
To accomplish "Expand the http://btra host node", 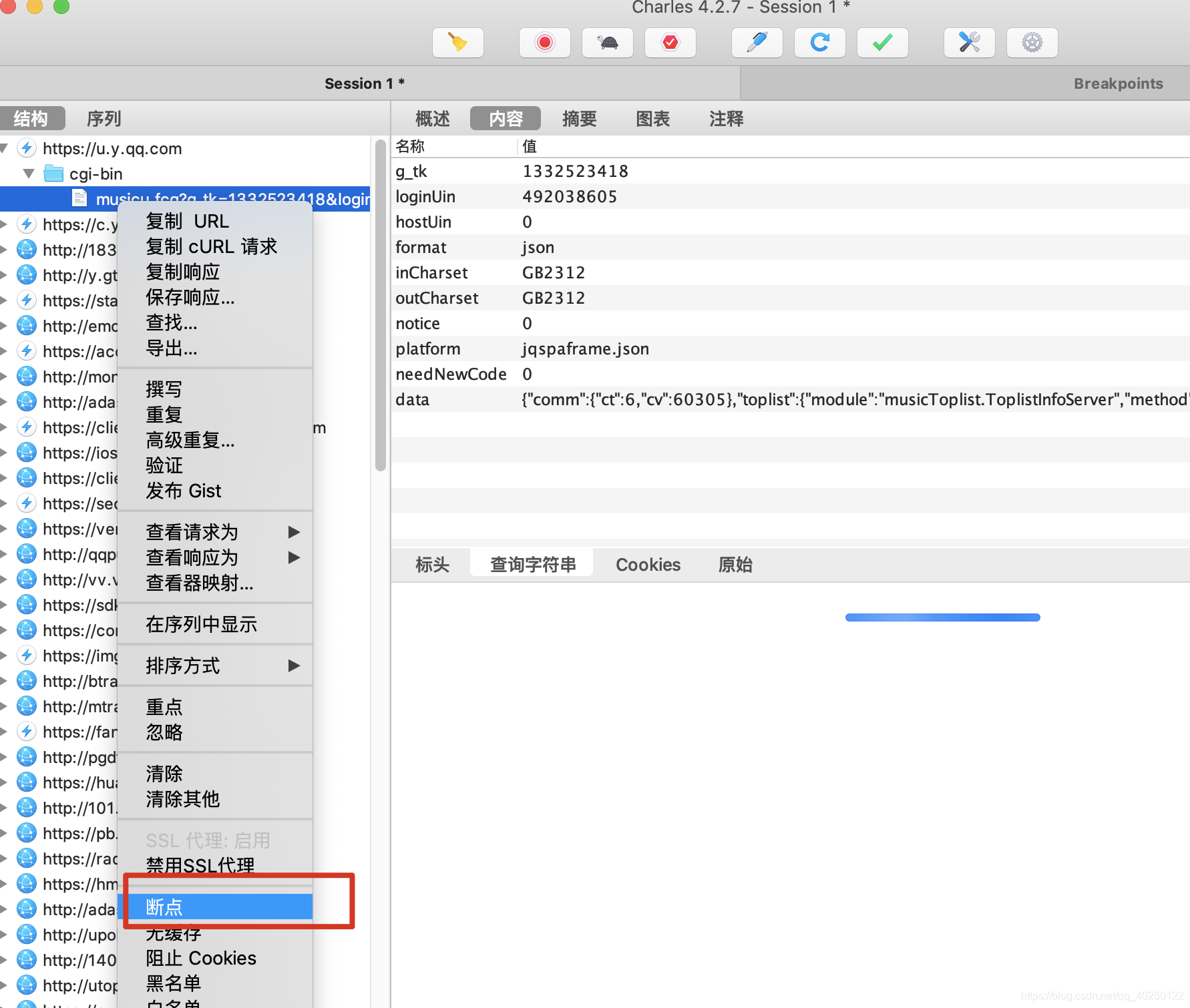I will (4, 681).
